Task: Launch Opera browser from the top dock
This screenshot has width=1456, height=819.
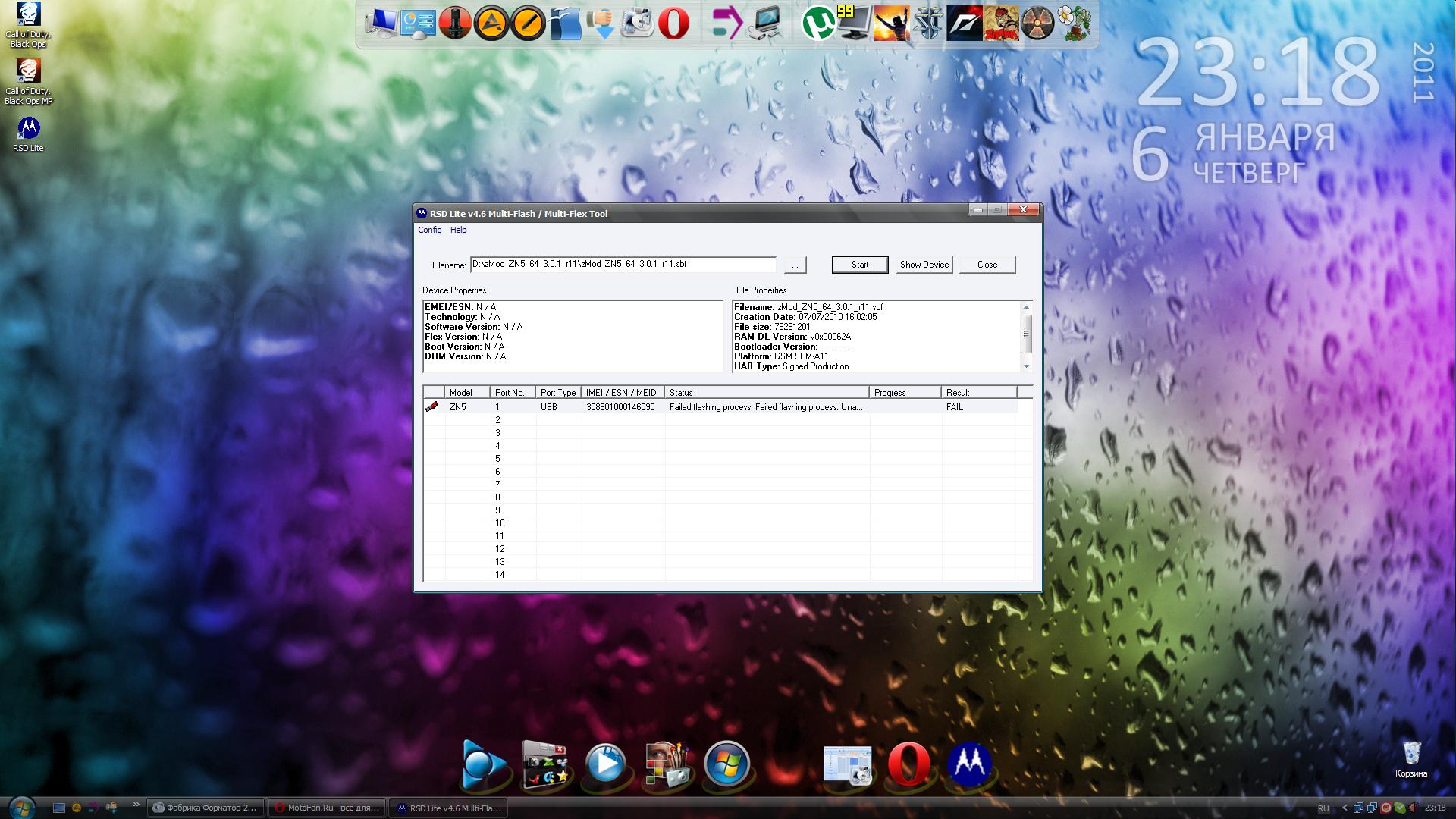Action: (673, 23)
